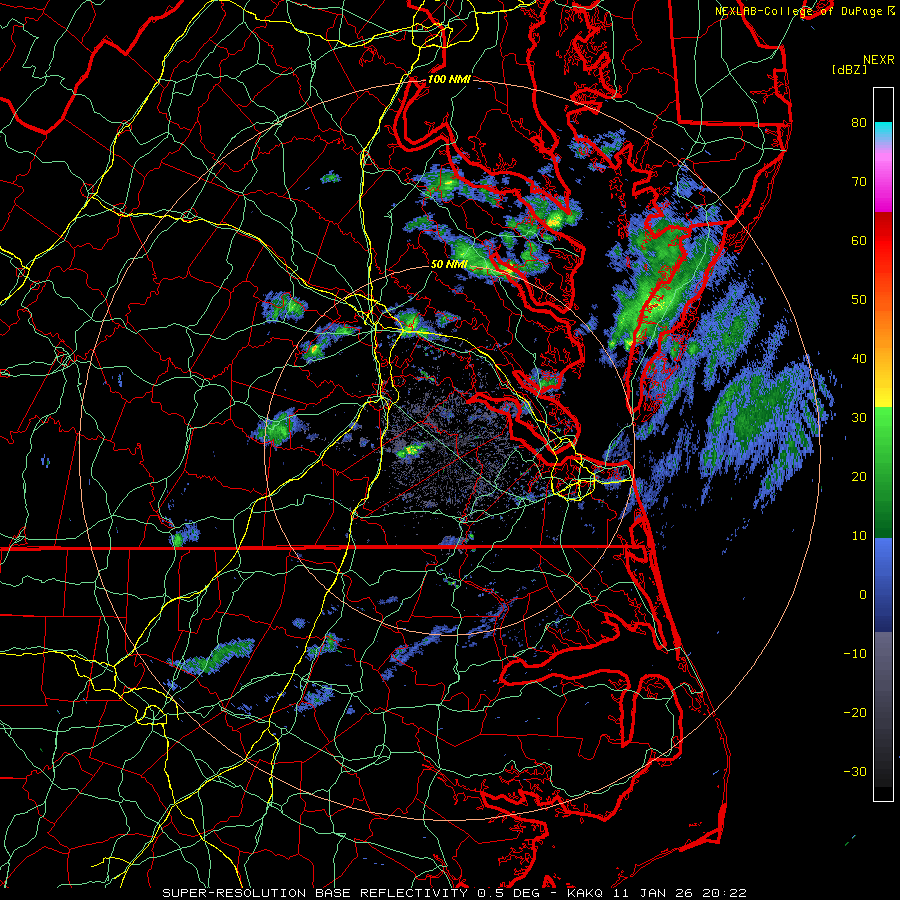Click the 70 value on the dBZ scale

(x=859, y=181)
